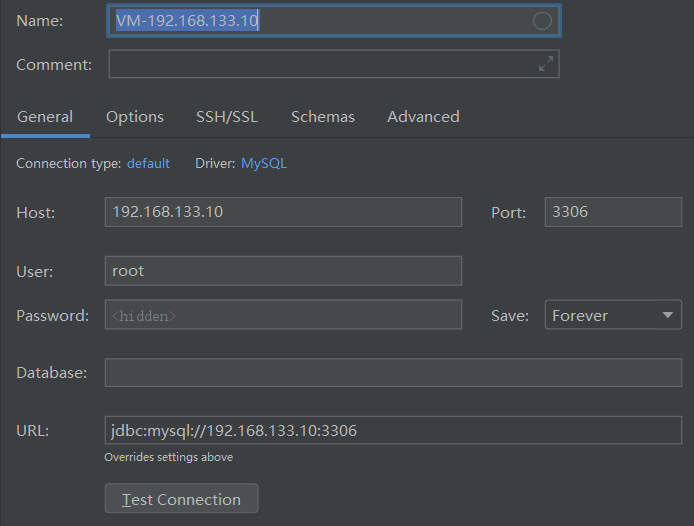
Task: Expand the Comment field with arrows icon
Action: pyautogui.click(x=546, y=64)
